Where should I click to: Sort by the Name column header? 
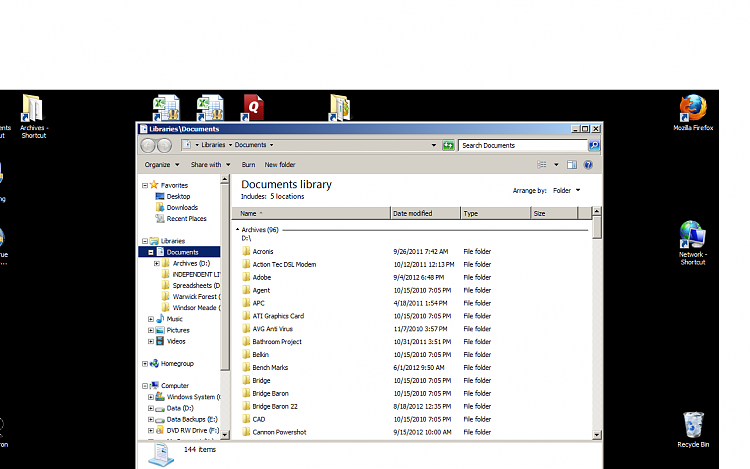coord(311,213)
